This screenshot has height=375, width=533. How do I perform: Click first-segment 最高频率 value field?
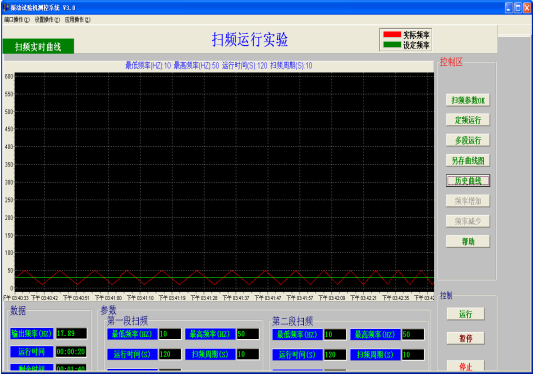[248, 334]
